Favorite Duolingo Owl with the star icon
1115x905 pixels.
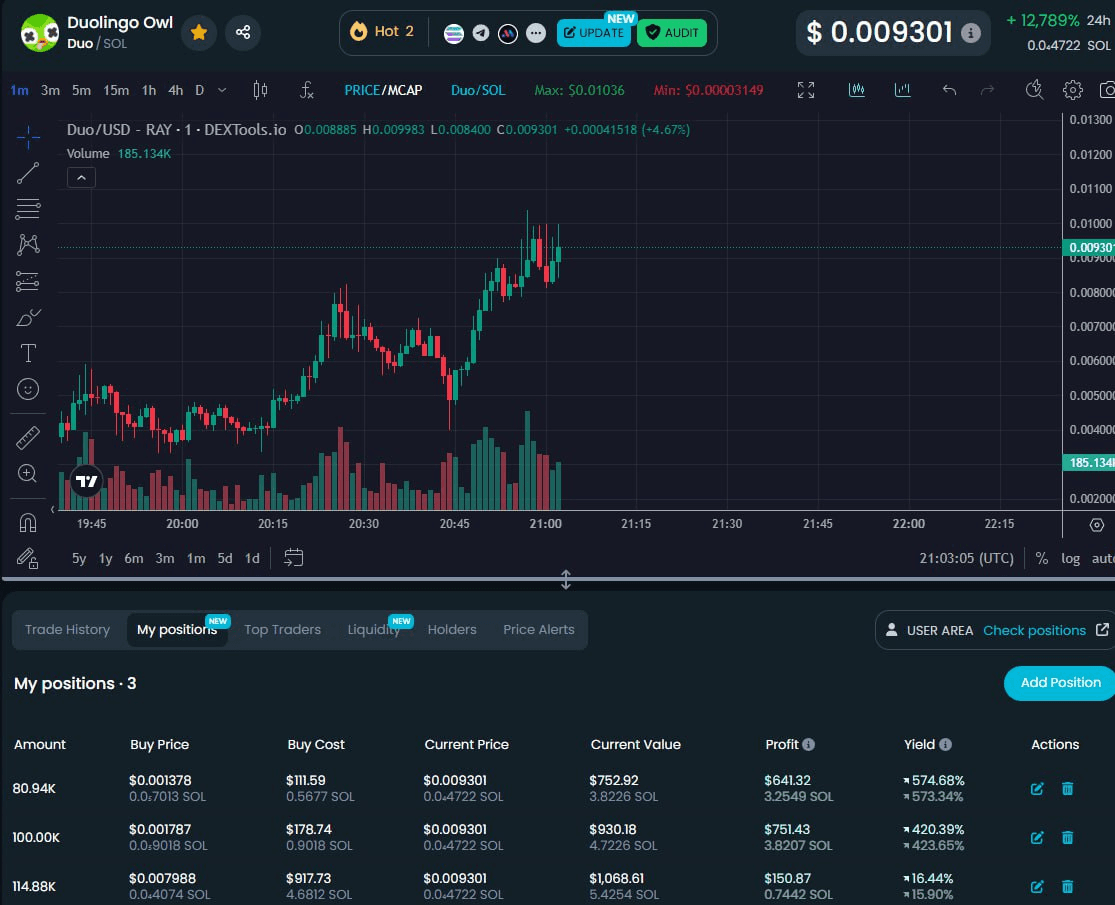click(199, 33)
